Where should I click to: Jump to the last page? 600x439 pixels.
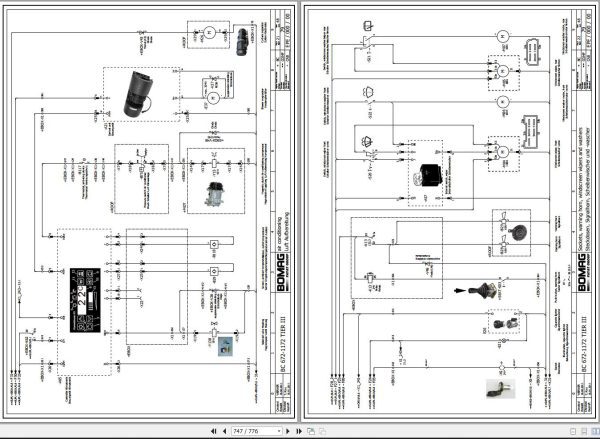[299, 431]
